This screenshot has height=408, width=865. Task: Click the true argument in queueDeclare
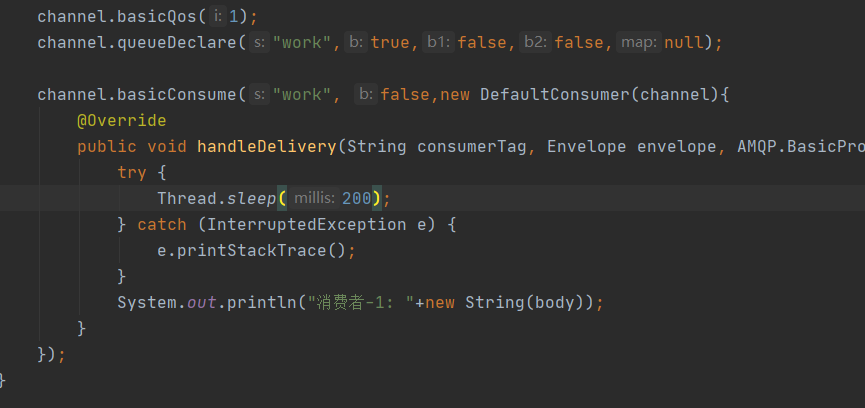click(390, 42)
